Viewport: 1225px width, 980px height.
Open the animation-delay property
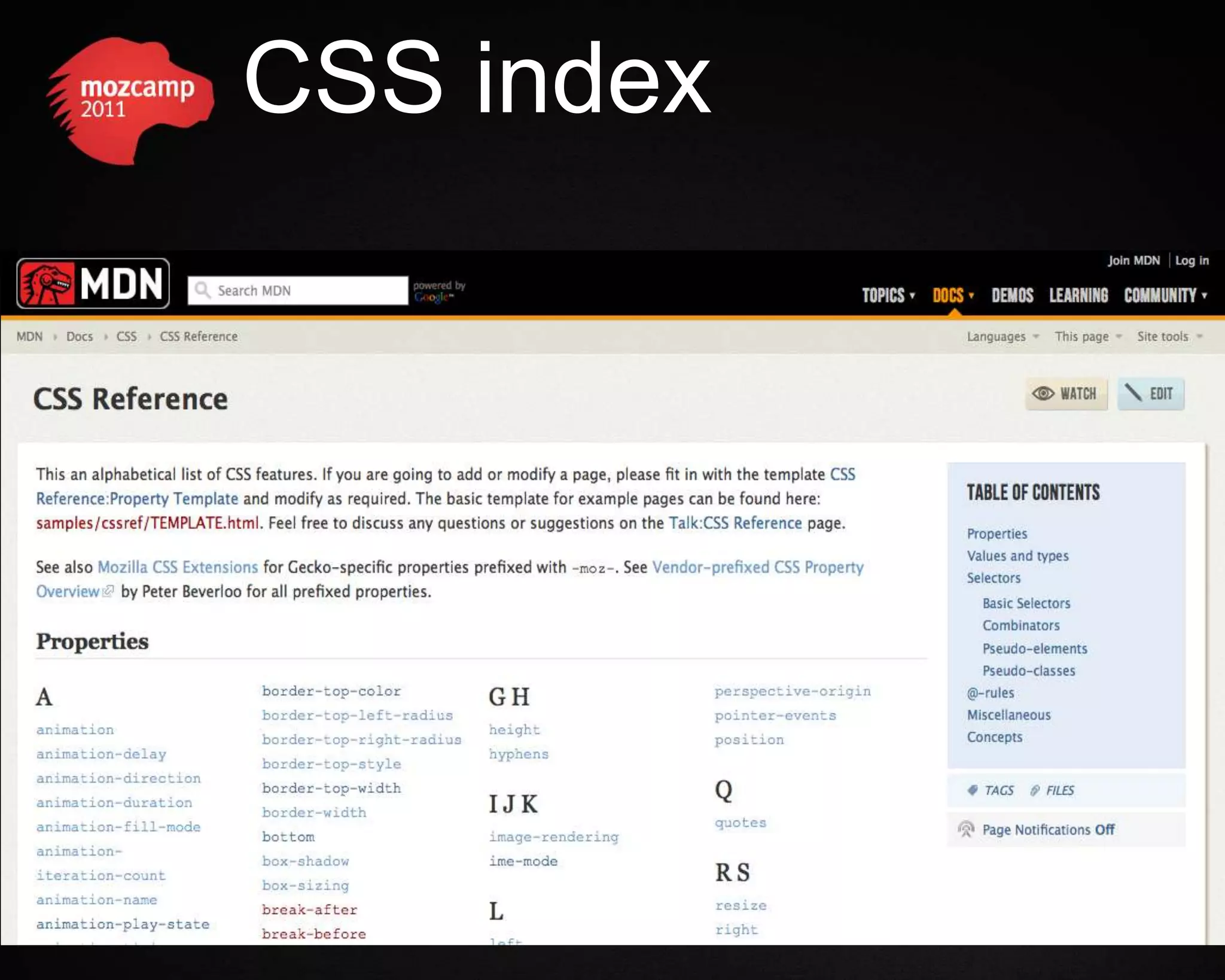(101, 754)
